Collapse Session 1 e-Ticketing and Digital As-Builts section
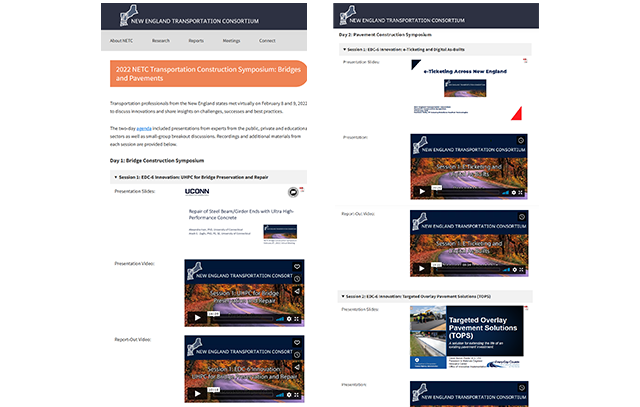Viewport: 640px width, 407px height. (435, 49)
